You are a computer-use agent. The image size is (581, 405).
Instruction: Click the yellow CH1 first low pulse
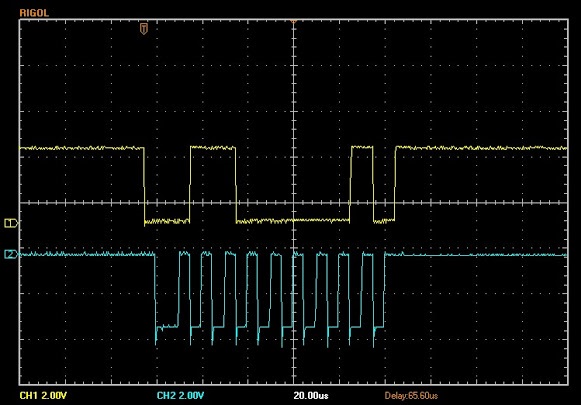(x=167, y=222)
